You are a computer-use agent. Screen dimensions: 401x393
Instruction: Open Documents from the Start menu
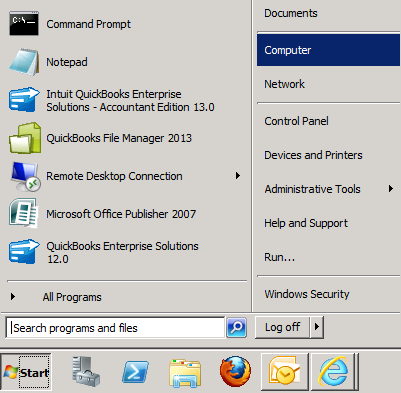pos(291,13)
